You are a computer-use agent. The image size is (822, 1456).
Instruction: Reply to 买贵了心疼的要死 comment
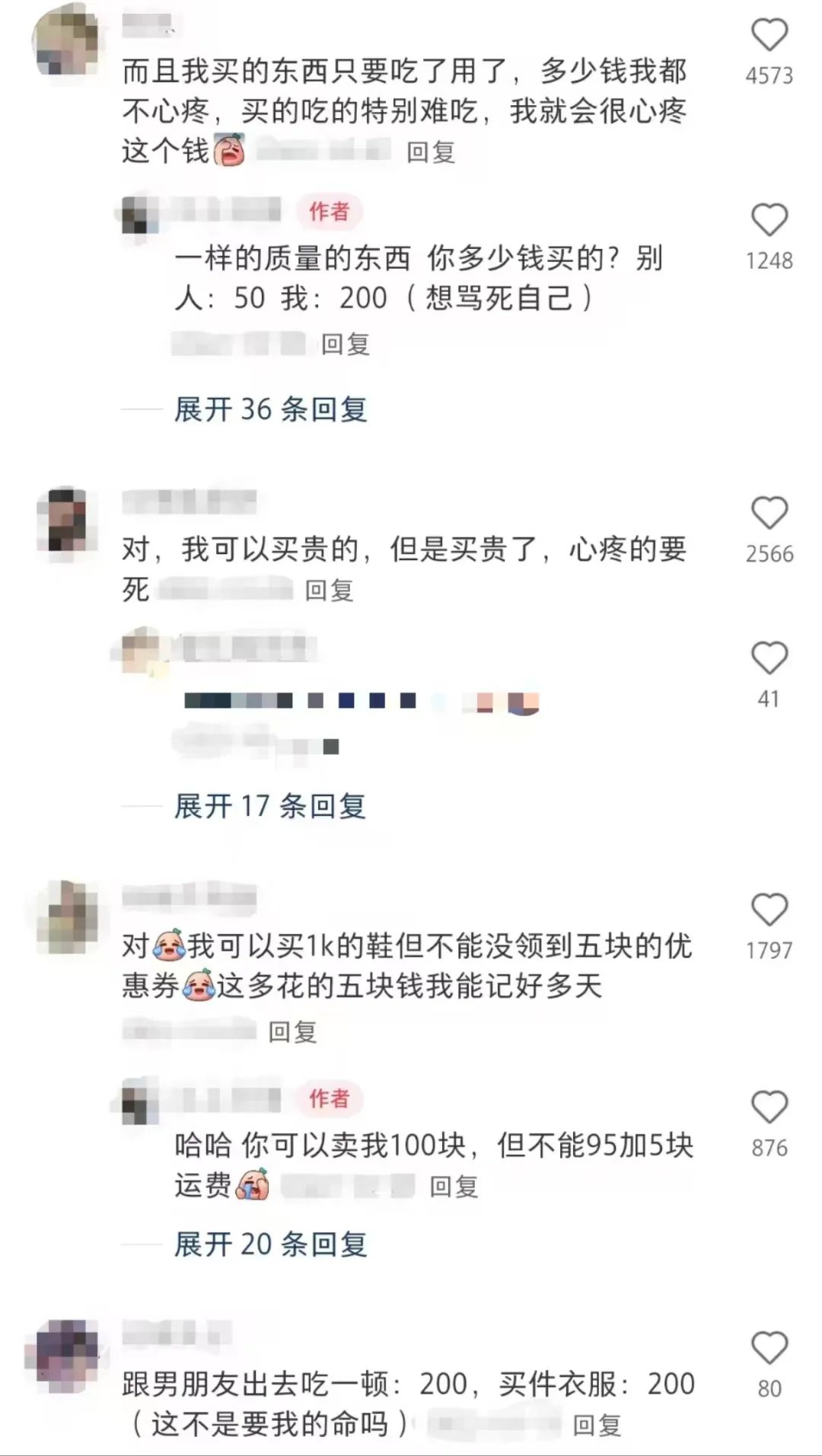330,590
